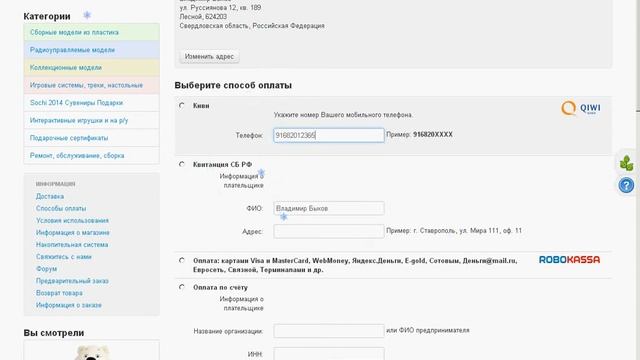640x360 pixels.
Task: Open the Форум link
Action: tap(47, 269)
